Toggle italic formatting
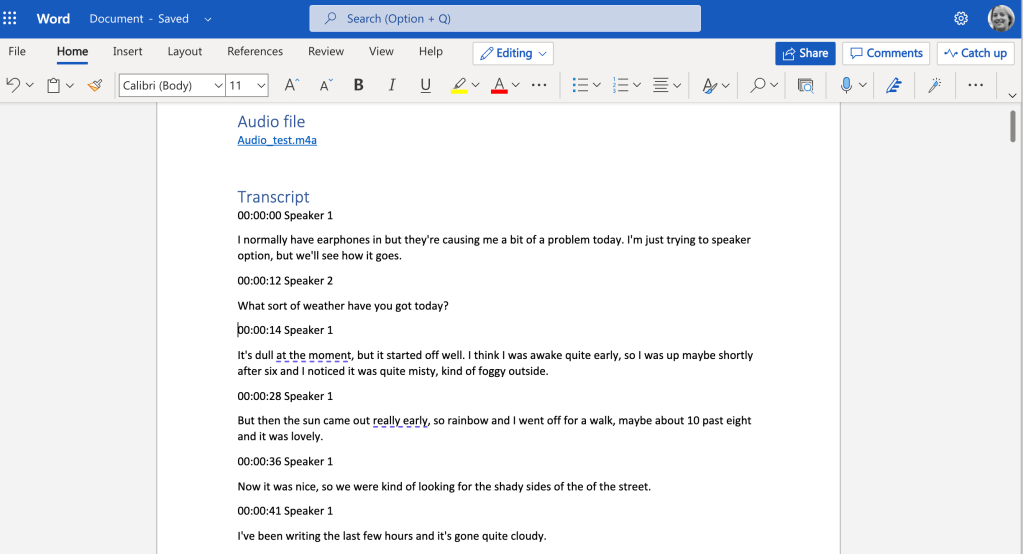This screenshot has height=554, width=1023. [392, 86]
